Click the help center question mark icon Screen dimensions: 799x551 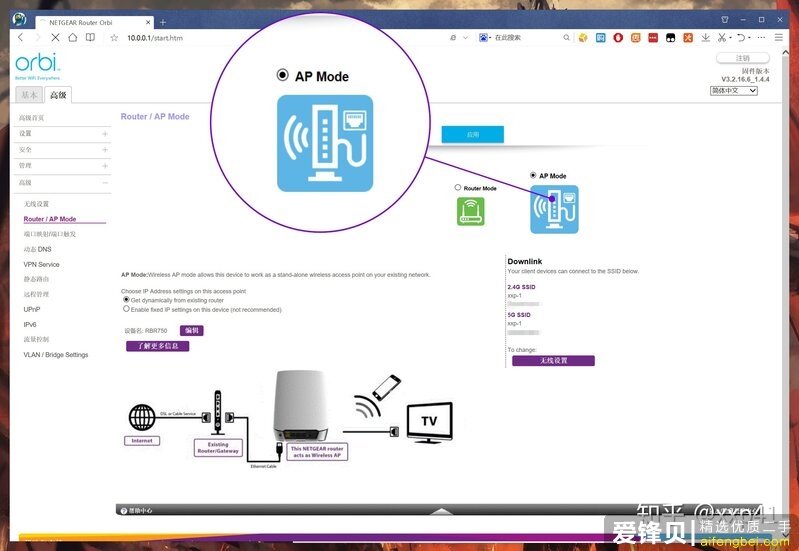123,510
